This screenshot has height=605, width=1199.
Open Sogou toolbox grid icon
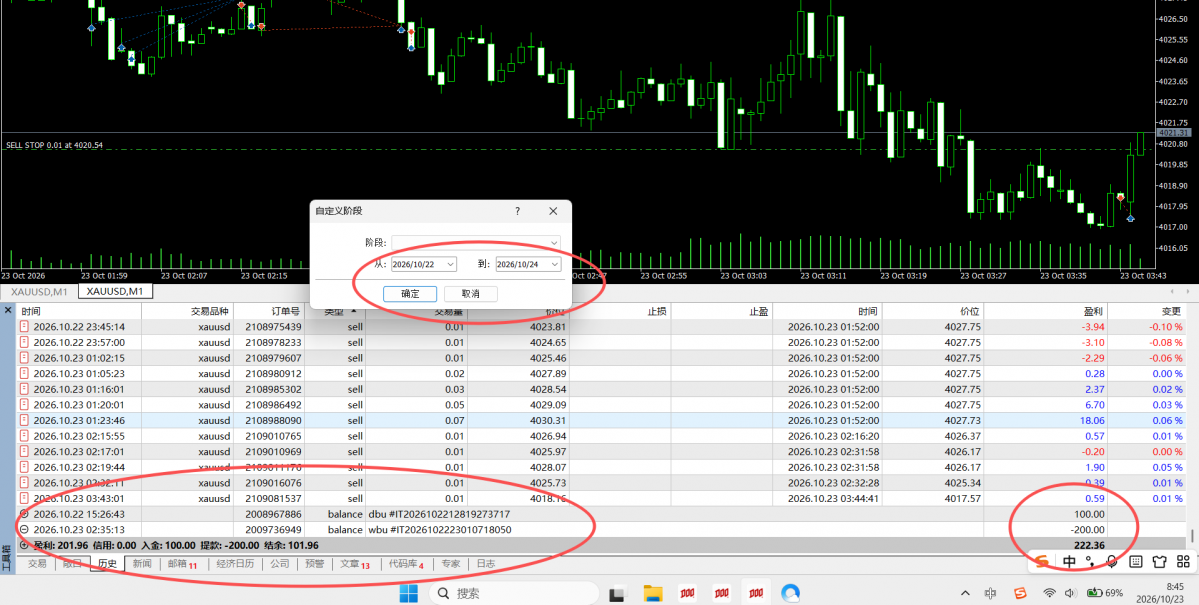tap(1183, 561)
